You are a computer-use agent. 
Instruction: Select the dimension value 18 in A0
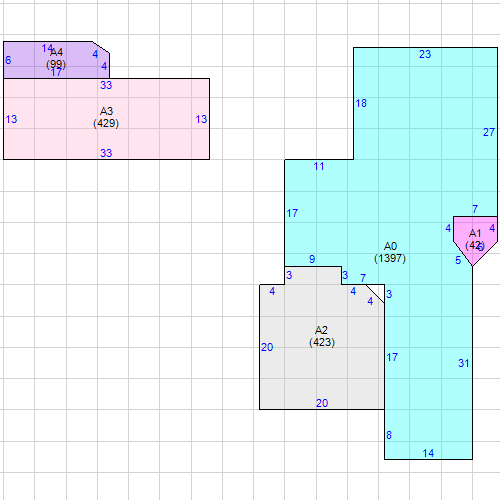tap(361, 103)
